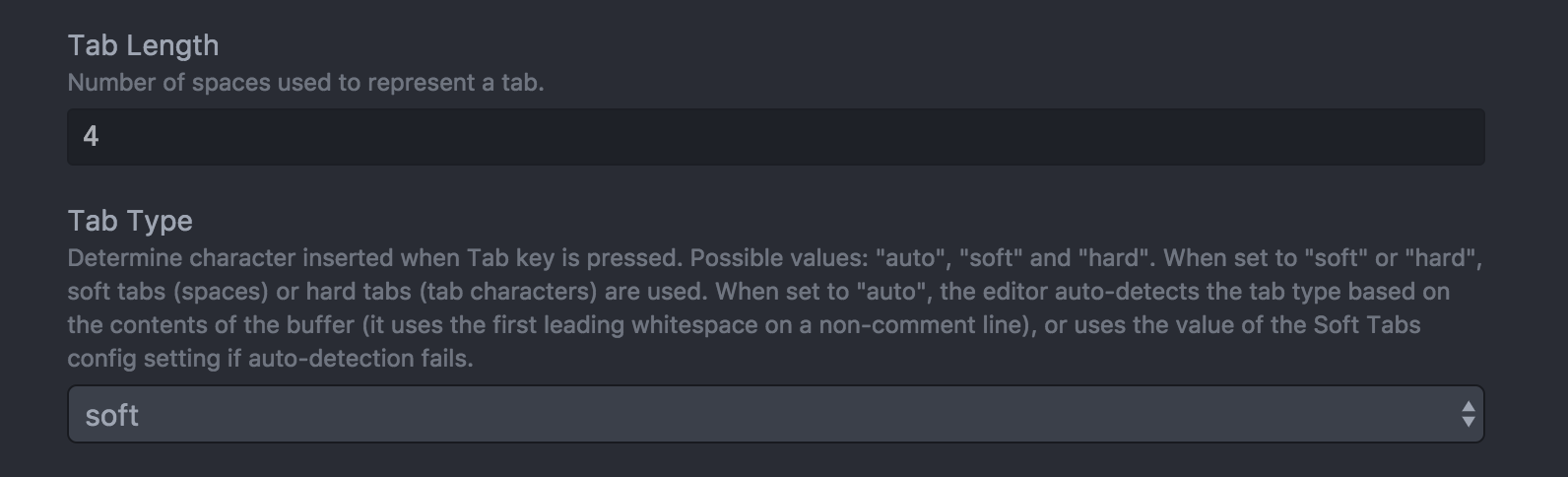
Task: Click the empty middle of Tab Type dropdown
Action: [x=776, y=415]
